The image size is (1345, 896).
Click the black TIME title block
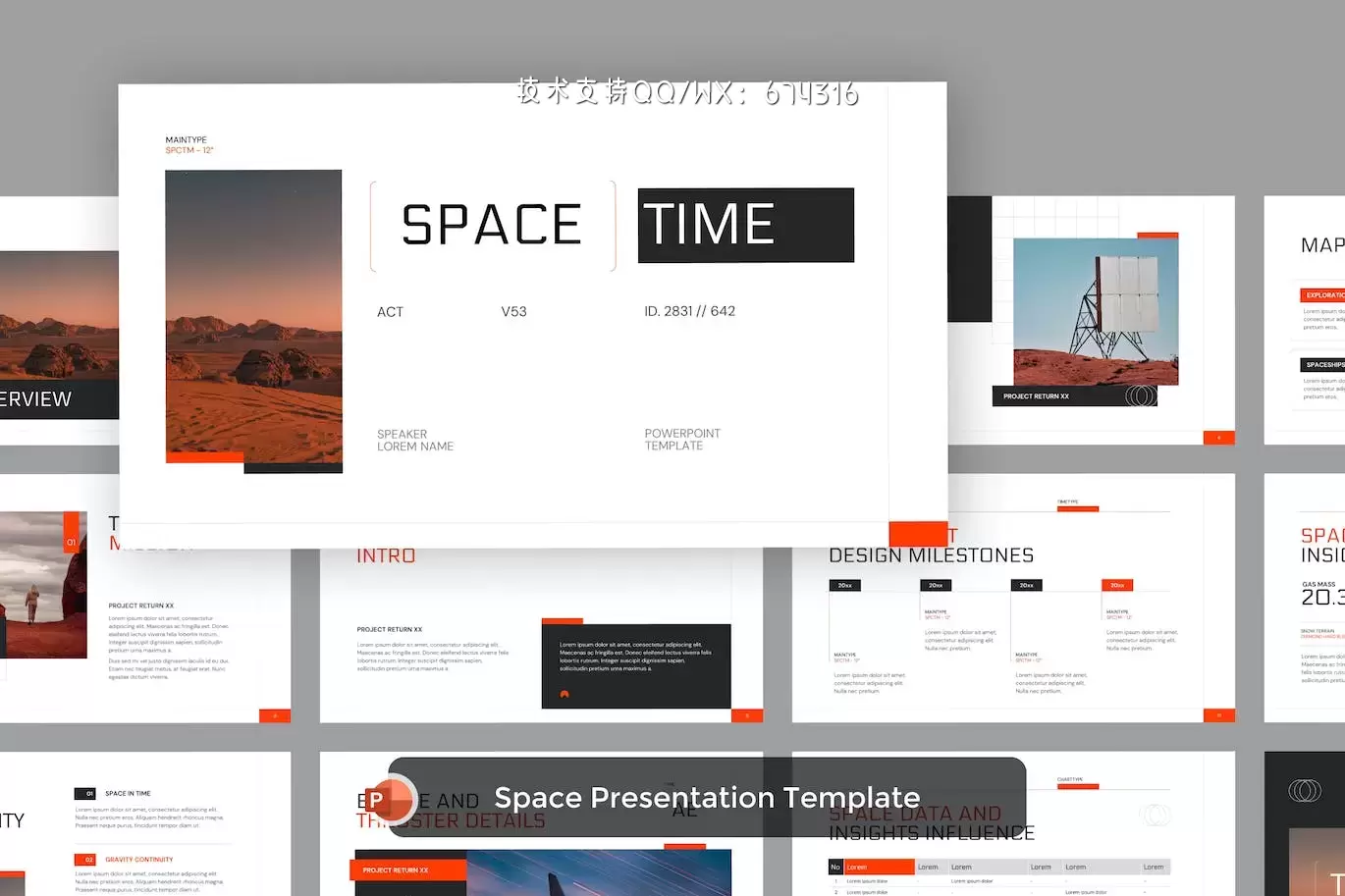click(746, 225)
